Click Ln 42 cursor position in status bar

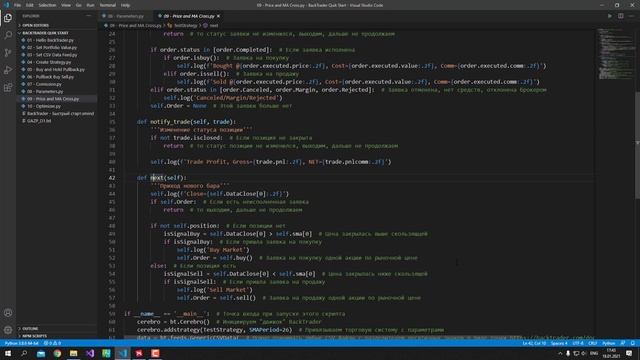[534, 343]
